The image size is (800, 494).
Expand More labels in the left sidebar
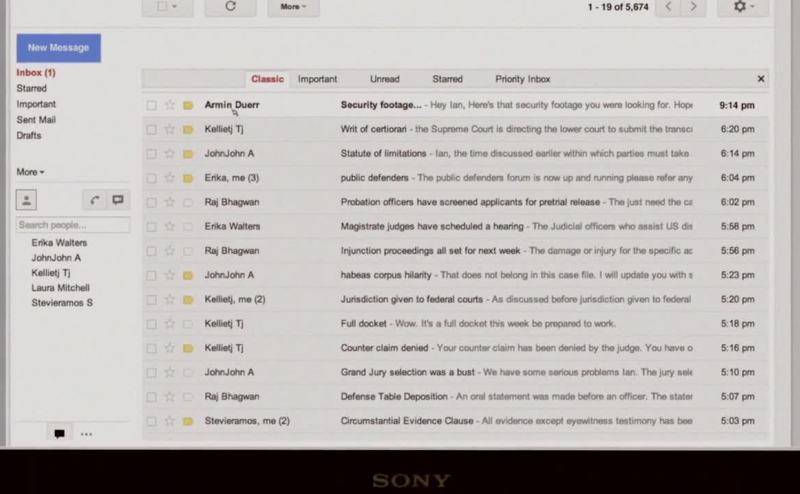point(30,172)
